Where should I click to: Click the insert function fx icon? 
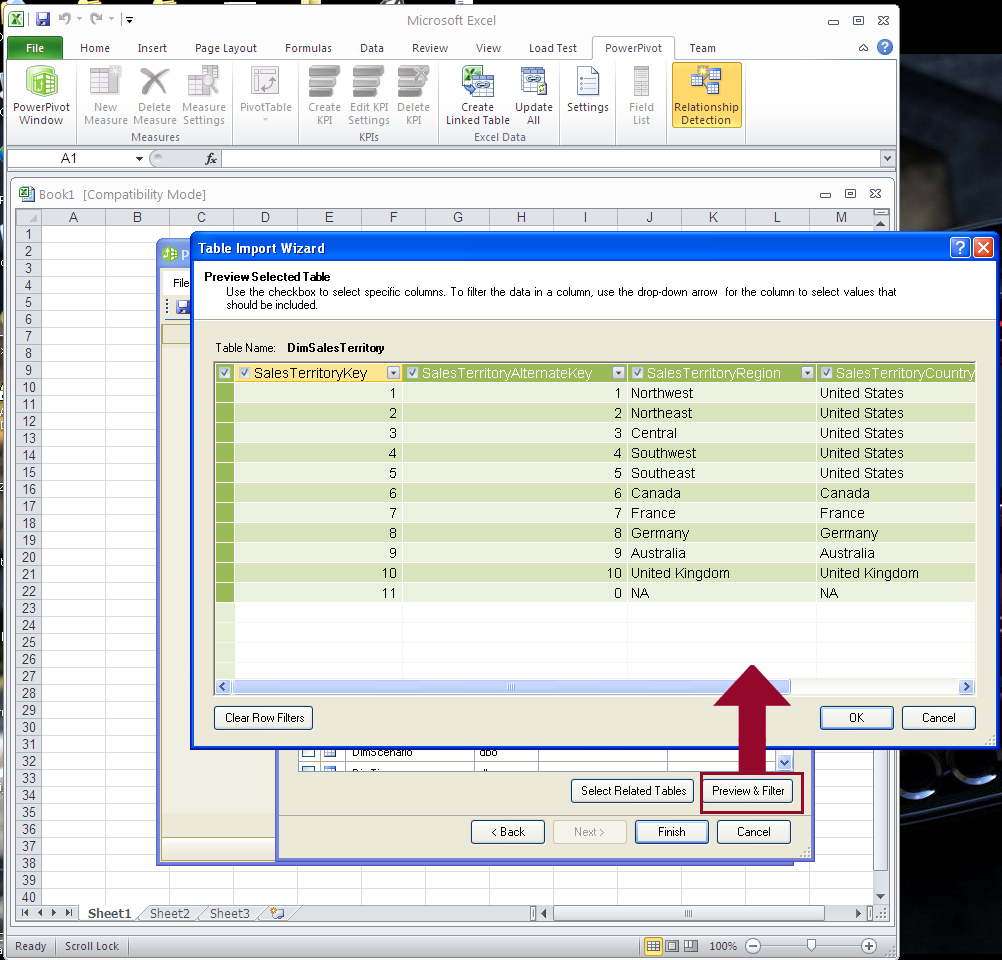[211, 159]
